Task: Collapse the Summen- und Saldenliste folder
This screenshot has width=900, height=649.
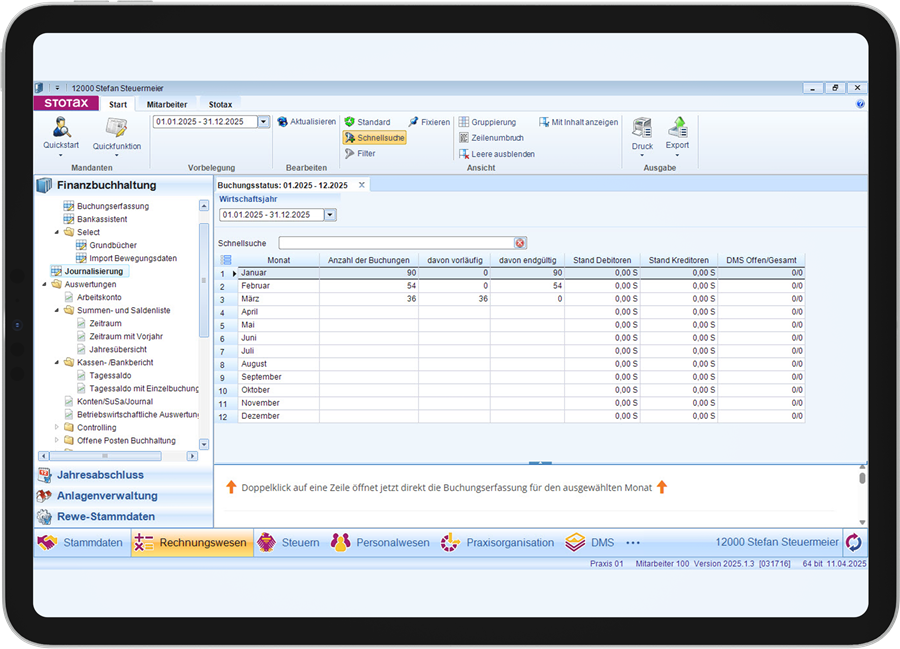Action: 57,310
